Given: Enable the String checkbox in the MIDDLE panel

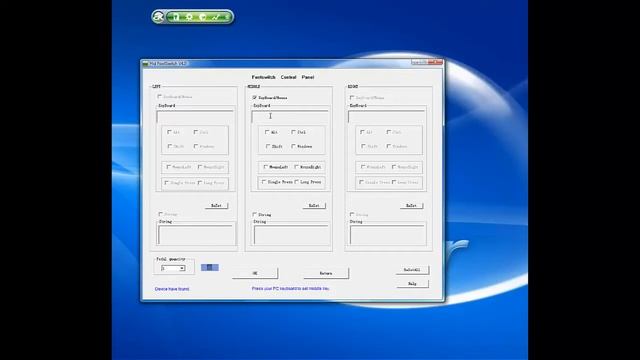Looking at the screenshot, I should [255, 214].
